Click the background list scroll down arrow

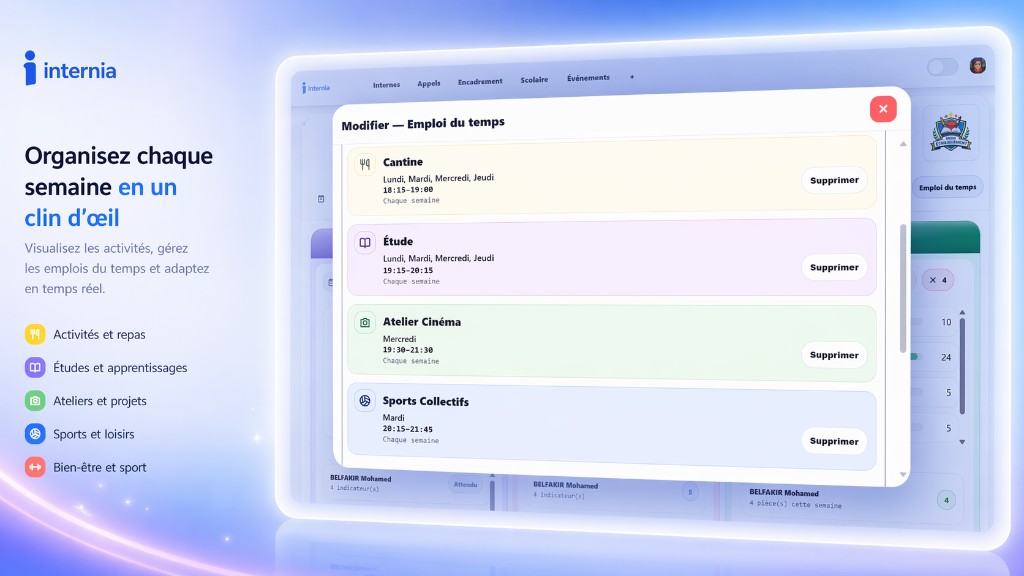(962, 442)
